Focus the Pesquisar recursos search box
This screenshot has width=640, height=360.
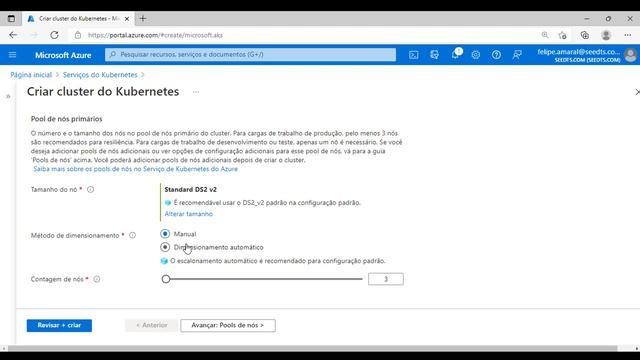click(x=250, y=55)
